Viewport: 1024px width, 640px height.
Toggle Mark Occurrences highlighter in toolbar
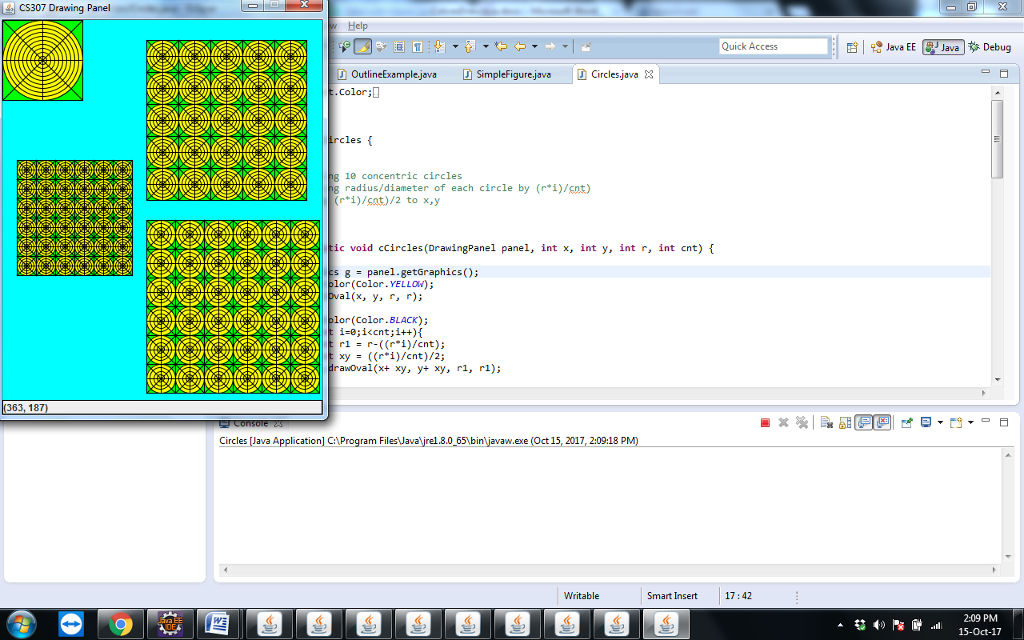pos(363,46)
